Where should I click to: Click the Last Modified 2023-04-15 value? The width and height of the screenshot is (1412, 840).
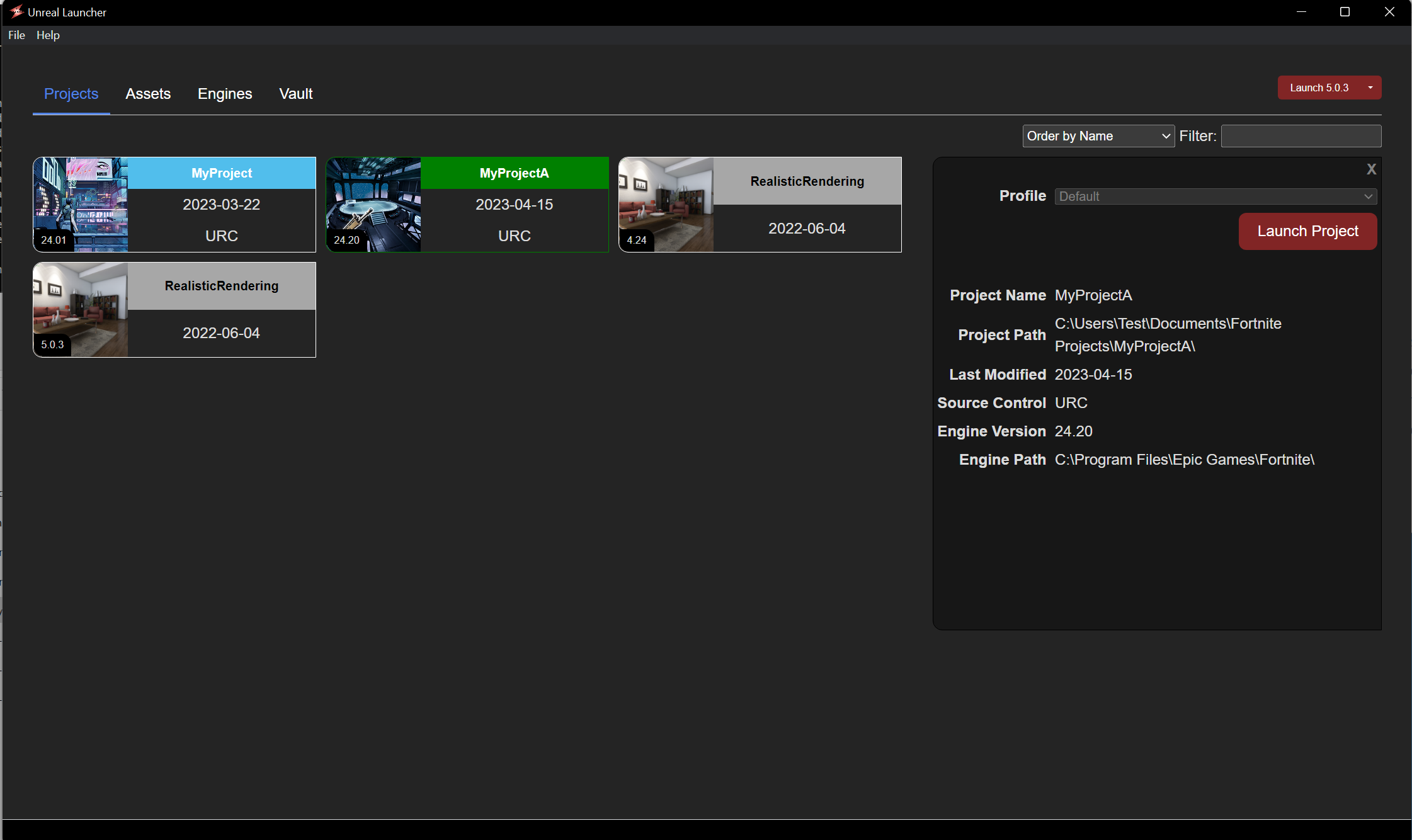[1093, 375]
